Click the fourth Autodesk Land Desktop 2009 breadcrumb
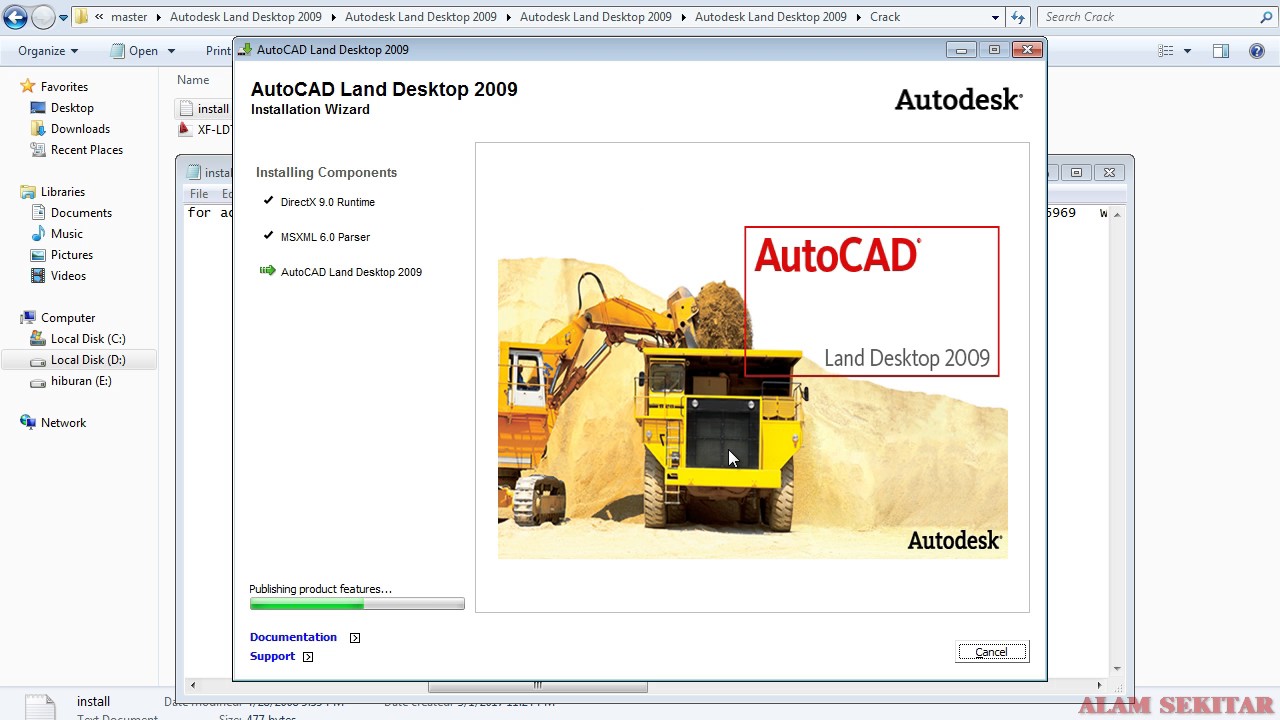 point(771,17)
